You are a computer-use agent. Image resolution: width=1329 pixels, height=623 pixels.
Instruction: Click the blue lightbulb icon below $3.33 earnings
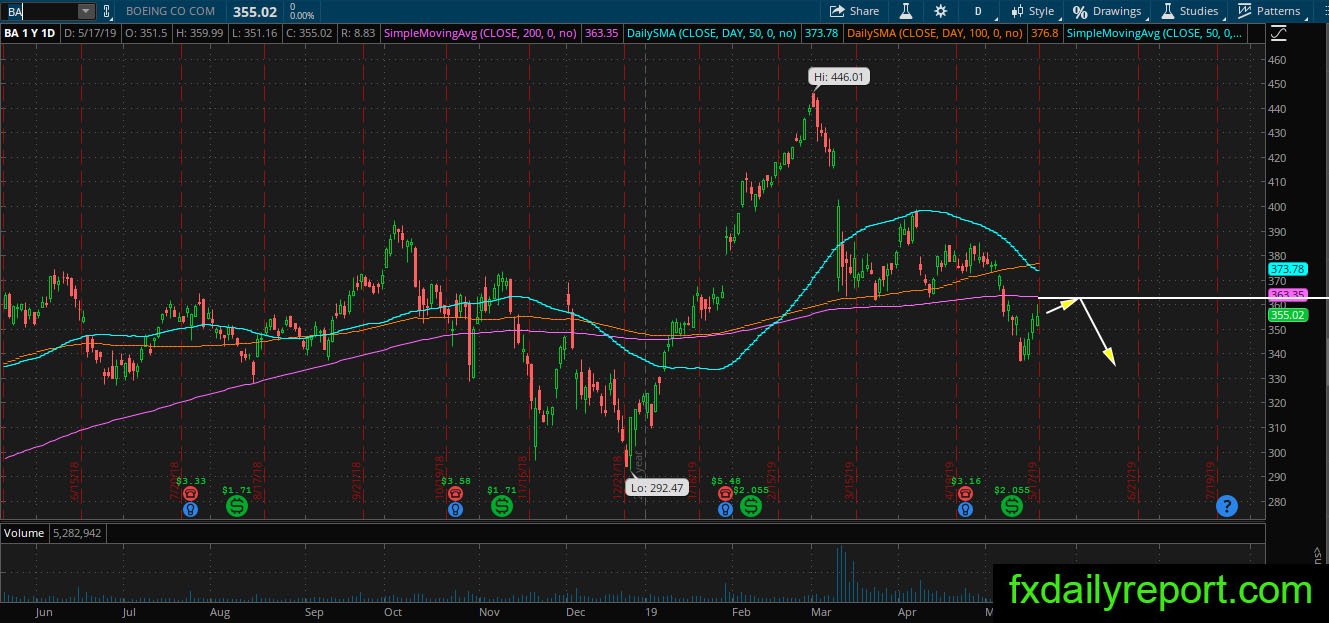pyautogui.click(x=190, y=509)
